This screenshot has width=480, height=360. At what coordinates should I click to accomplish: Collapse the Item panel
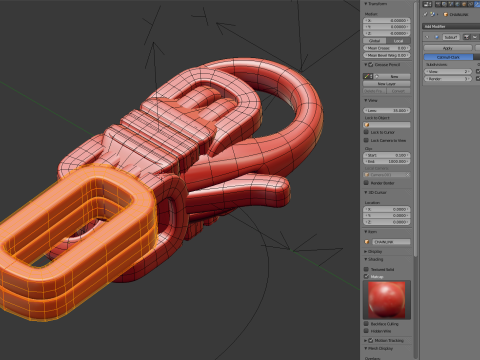click(x=366, y=232)
